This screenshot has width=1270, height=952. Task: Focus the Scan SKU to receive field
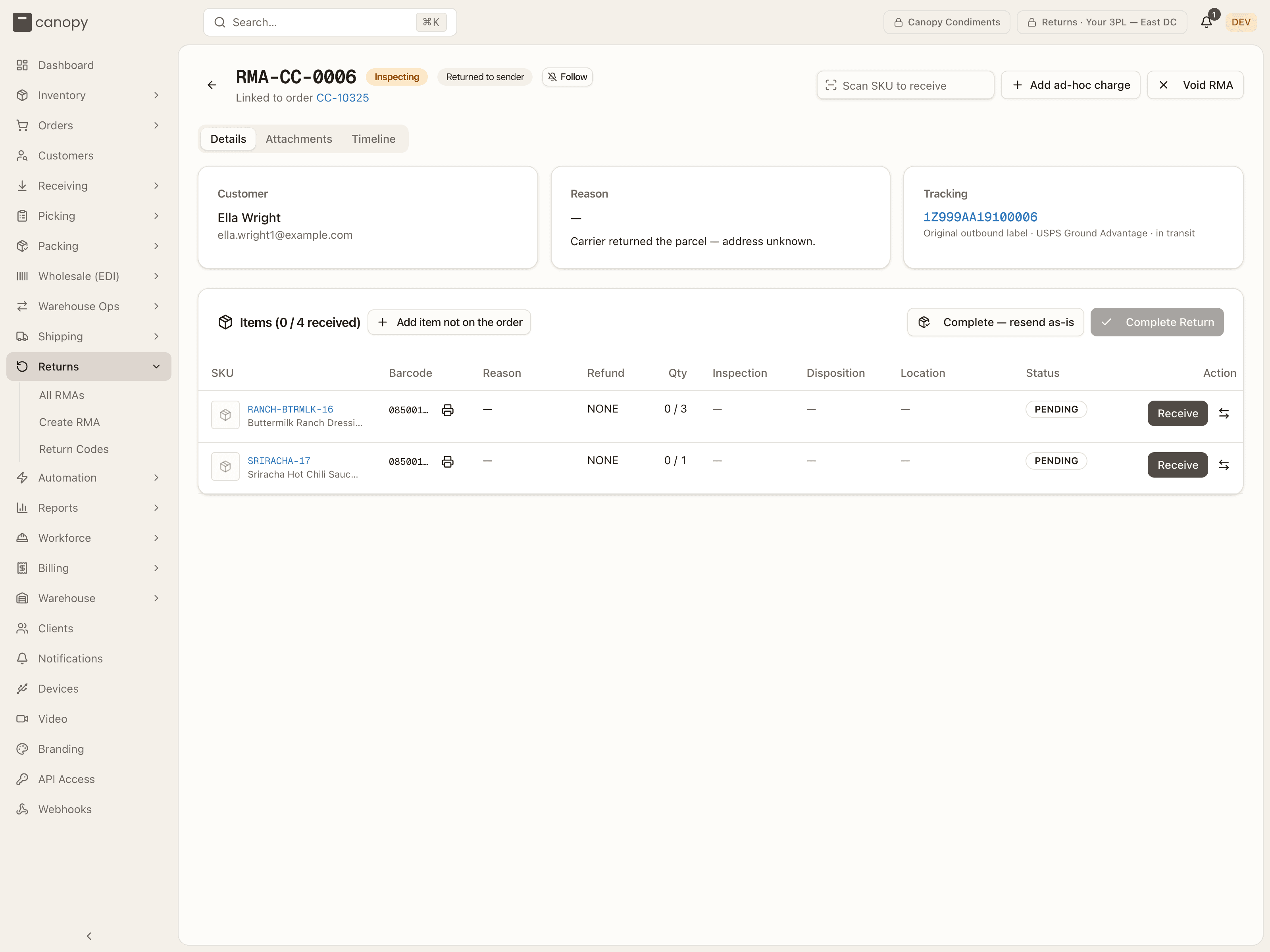tap(905, 85)
